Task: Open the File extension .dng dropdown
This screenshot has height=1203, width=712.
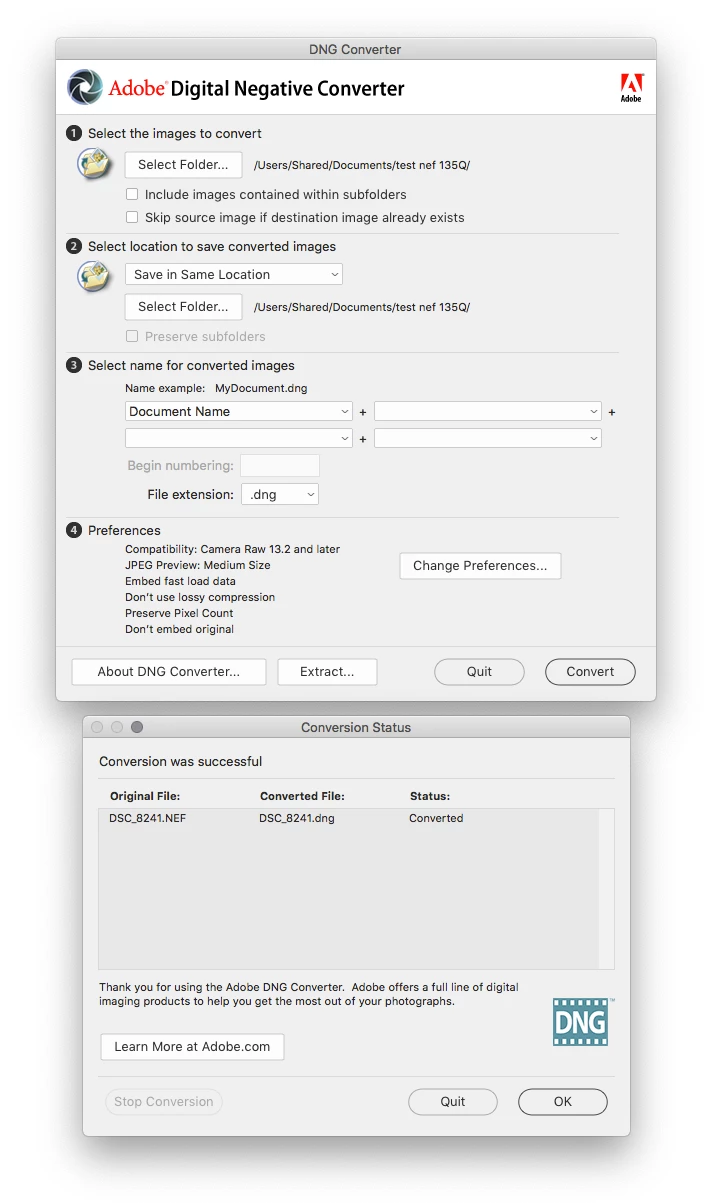Action: (x=280, y=495)
